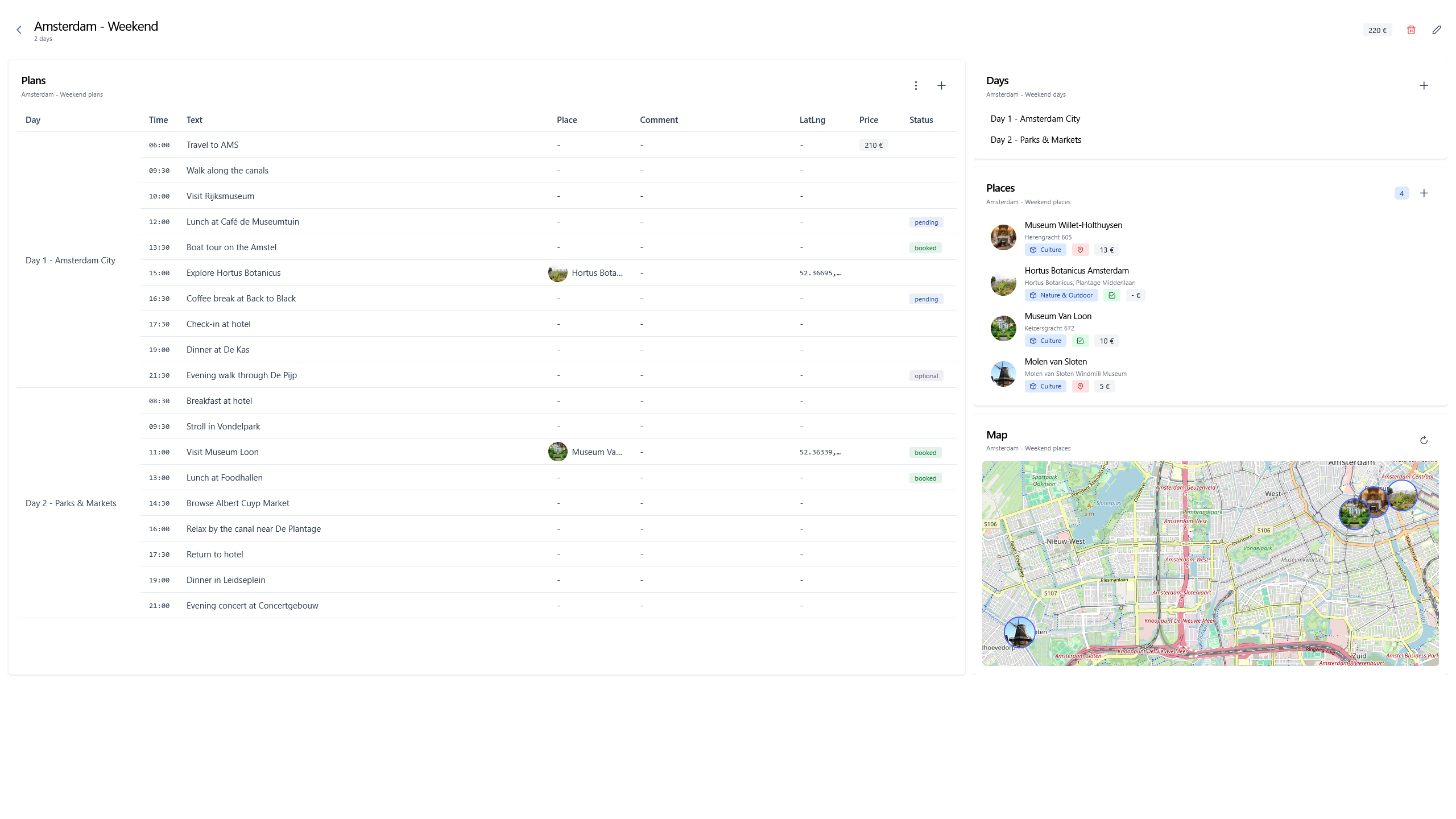Click the optional status on Evening walk through De Pijp

pyautogui.click(x=926, y=376)
